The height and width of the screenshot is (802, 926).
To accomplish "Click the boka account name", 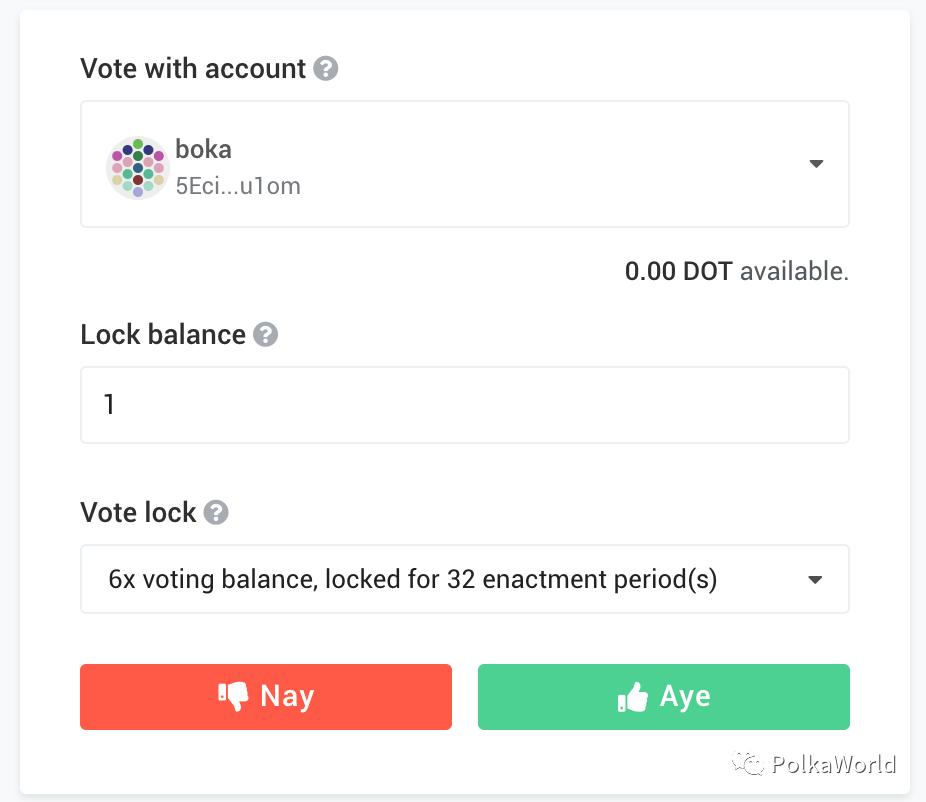I will click(203, 150).
